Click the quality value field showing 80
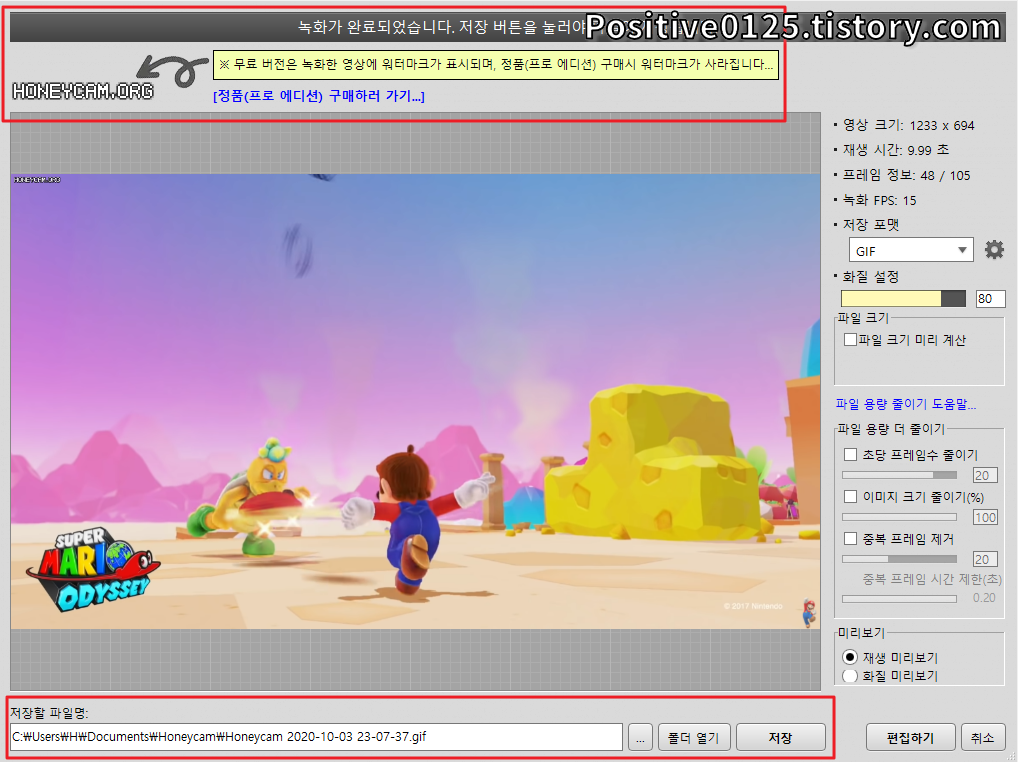The height and width of the screenshot is (762, 1018). click(989, 299)
